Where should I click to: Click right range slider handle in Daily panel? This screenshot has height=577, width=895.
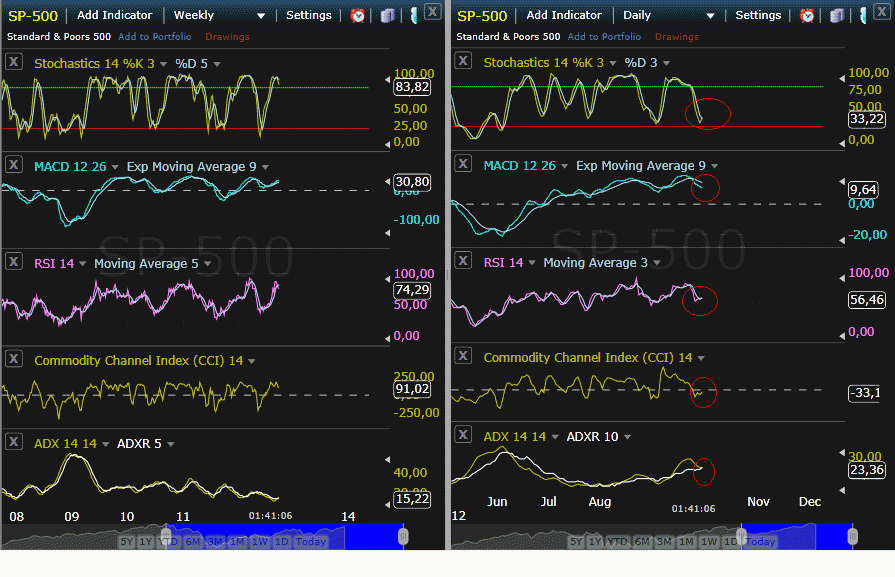click(x=853, y=536)
